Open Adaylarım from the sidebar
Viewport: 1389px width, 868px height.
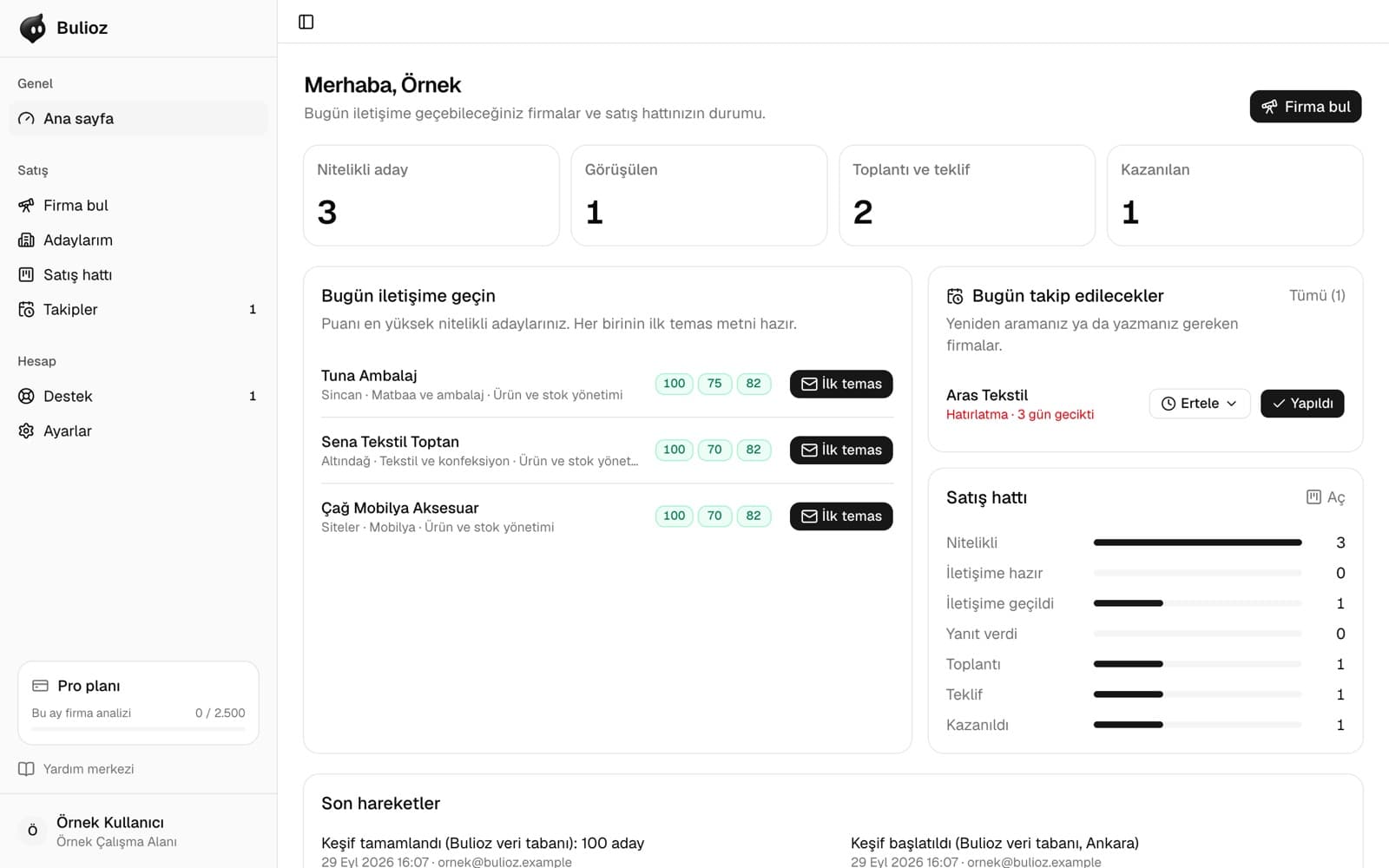139,240
